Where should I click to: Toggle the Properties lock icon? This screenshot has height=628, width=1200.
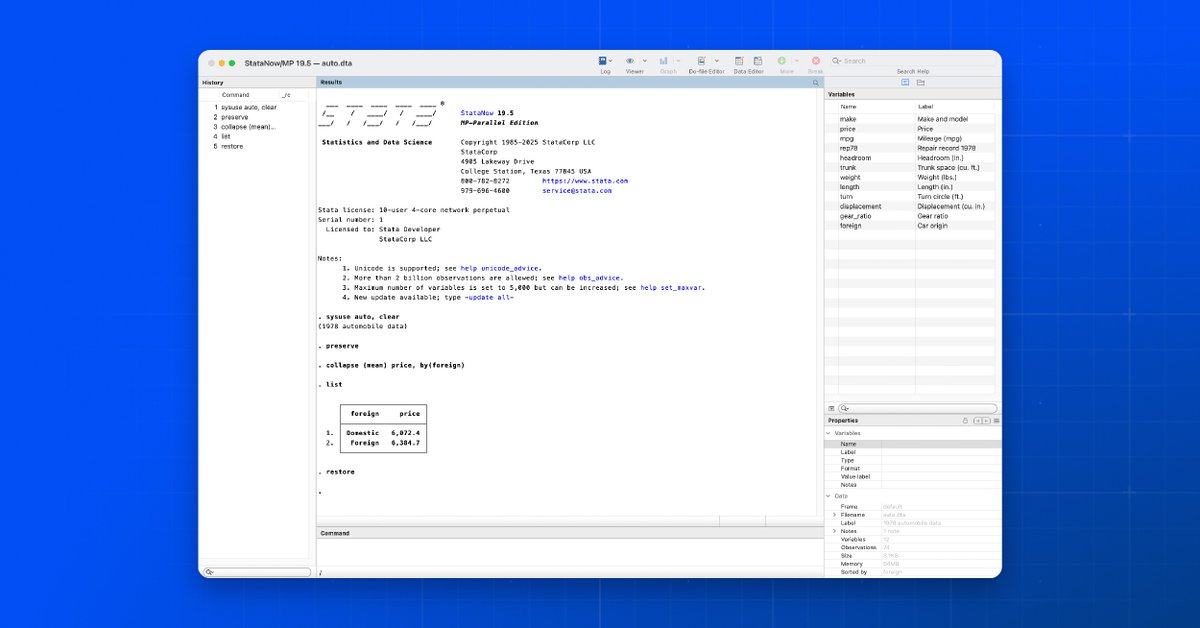965,421
